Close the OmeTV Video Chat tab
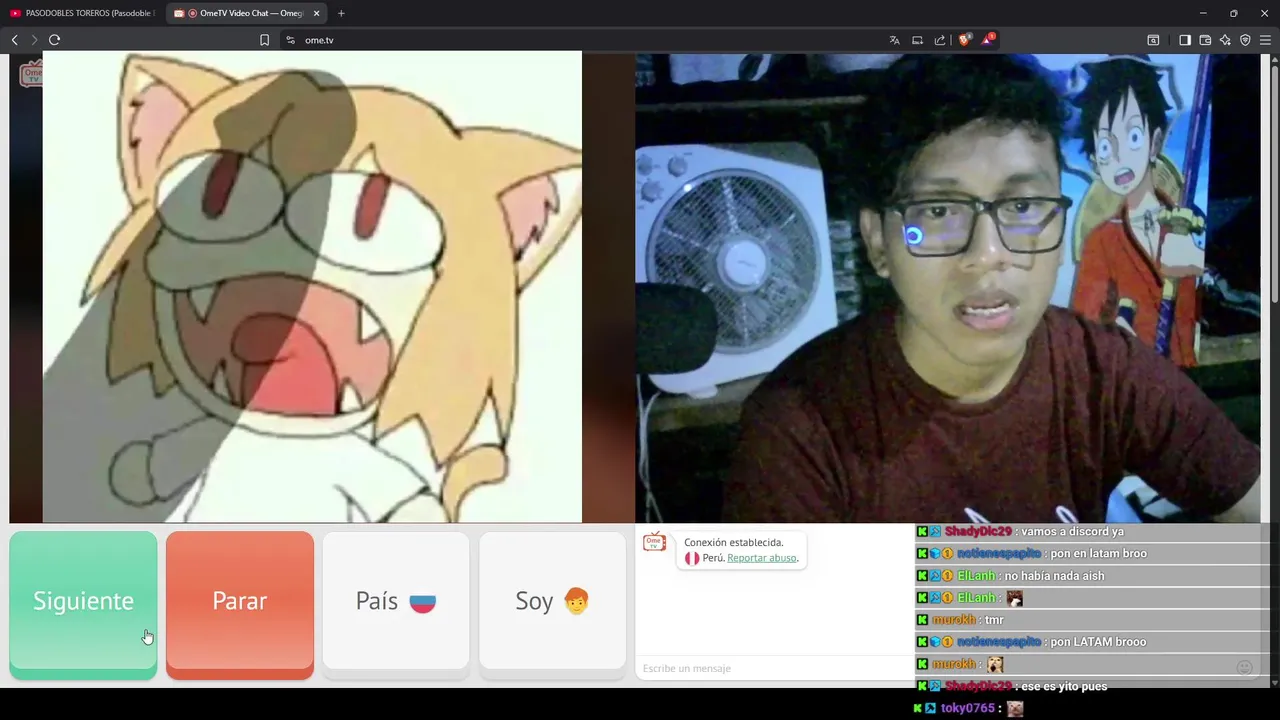 (x=316, y=13)
